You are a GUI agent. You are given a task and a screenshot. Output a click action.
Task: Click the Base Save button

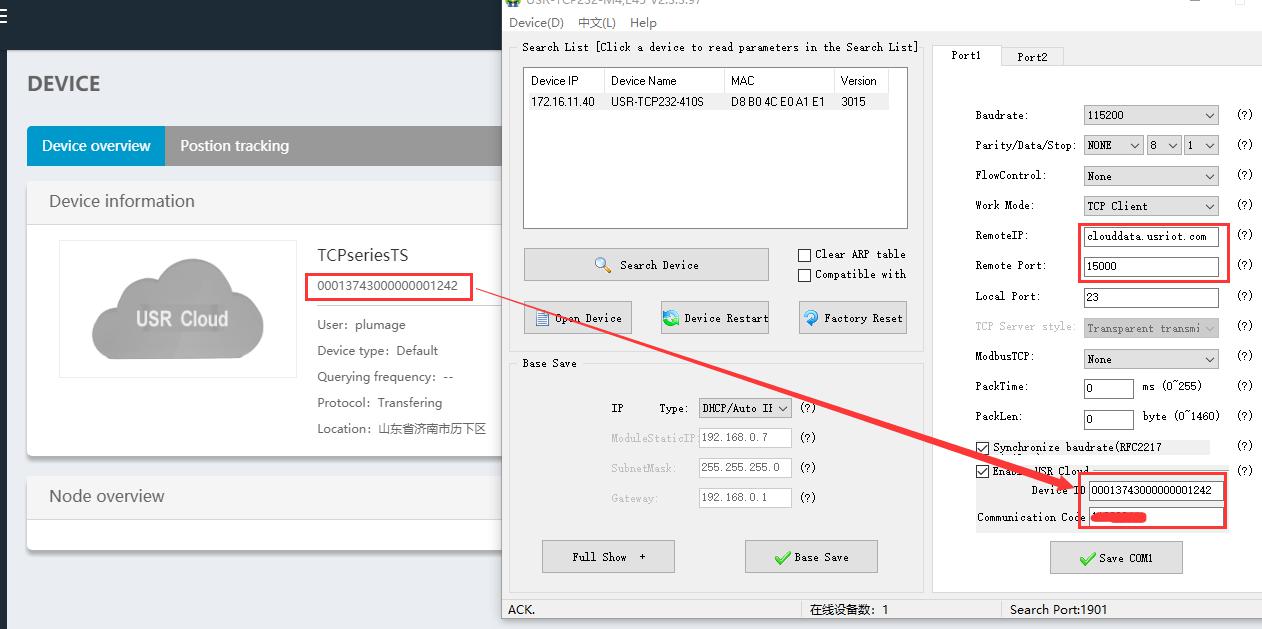click(811, 557)
